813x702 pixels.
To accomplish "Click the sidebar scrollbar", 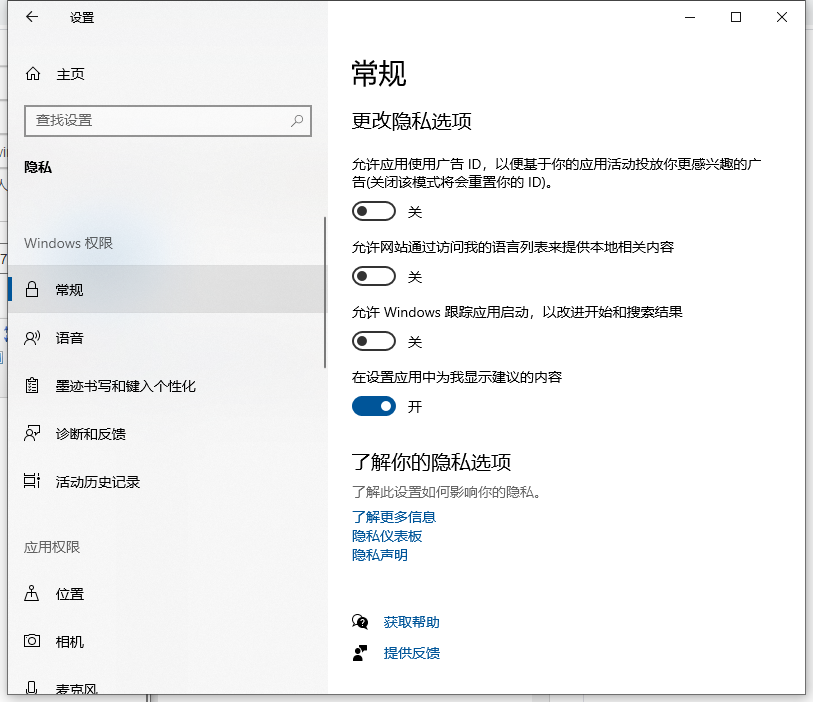I will [325, 290].
